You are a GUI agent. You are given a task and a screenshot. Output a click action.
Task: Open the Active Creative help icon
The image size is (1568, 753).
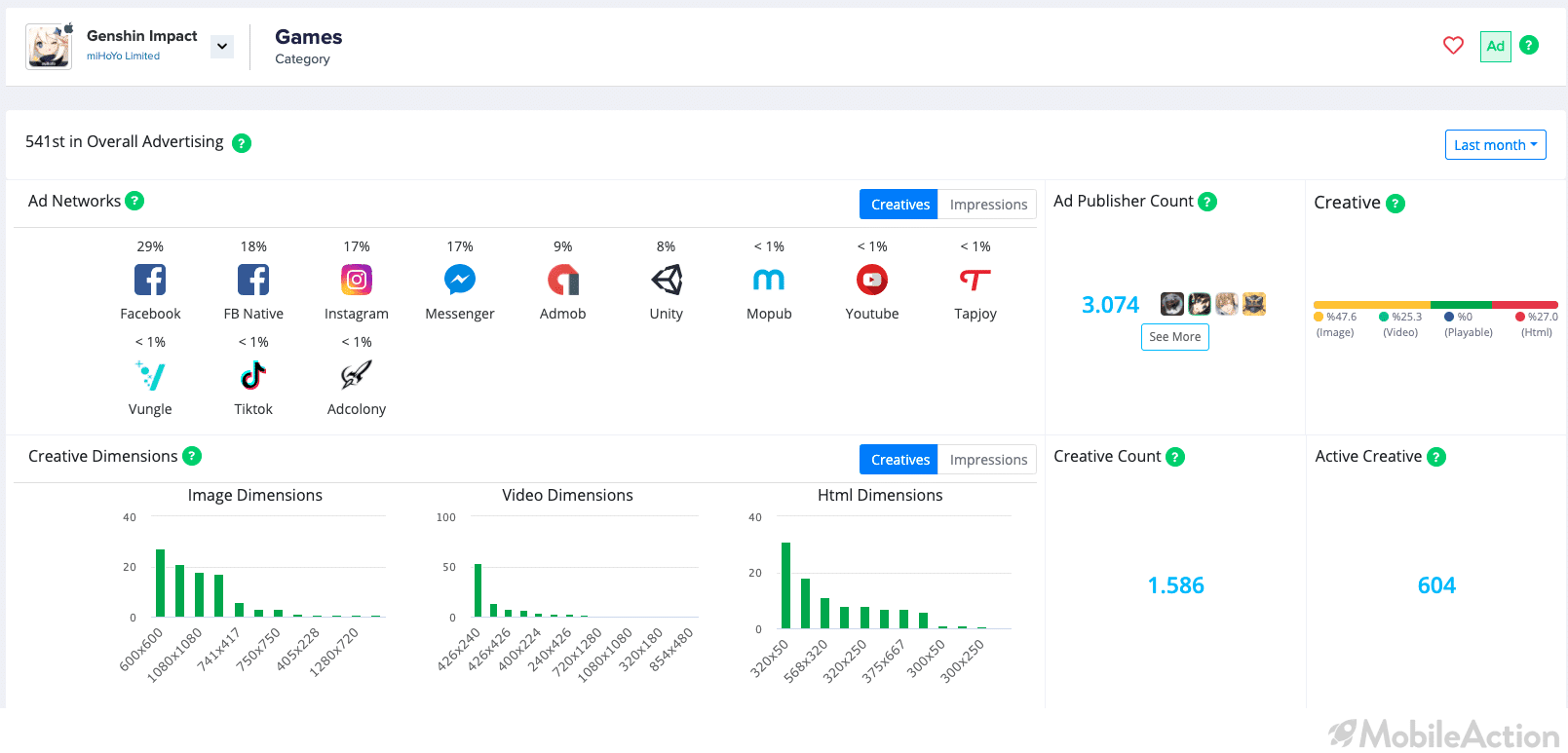(x=1436, y=457)
